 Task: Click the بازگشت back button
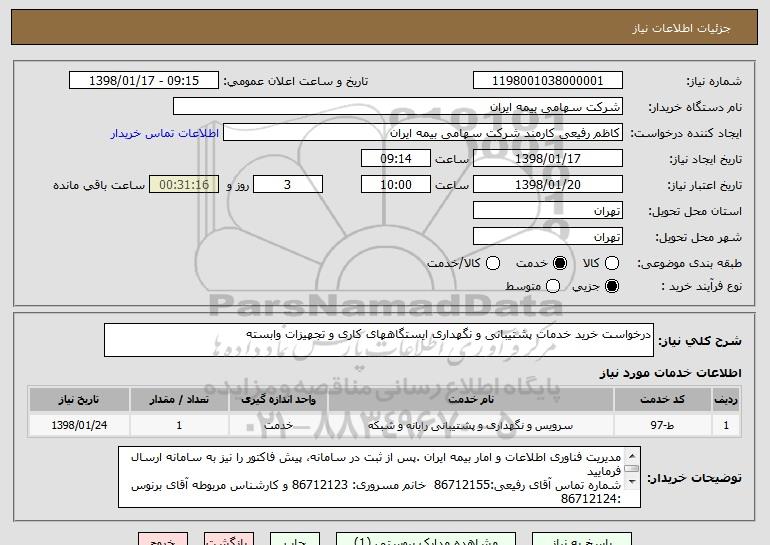[229, 539]
